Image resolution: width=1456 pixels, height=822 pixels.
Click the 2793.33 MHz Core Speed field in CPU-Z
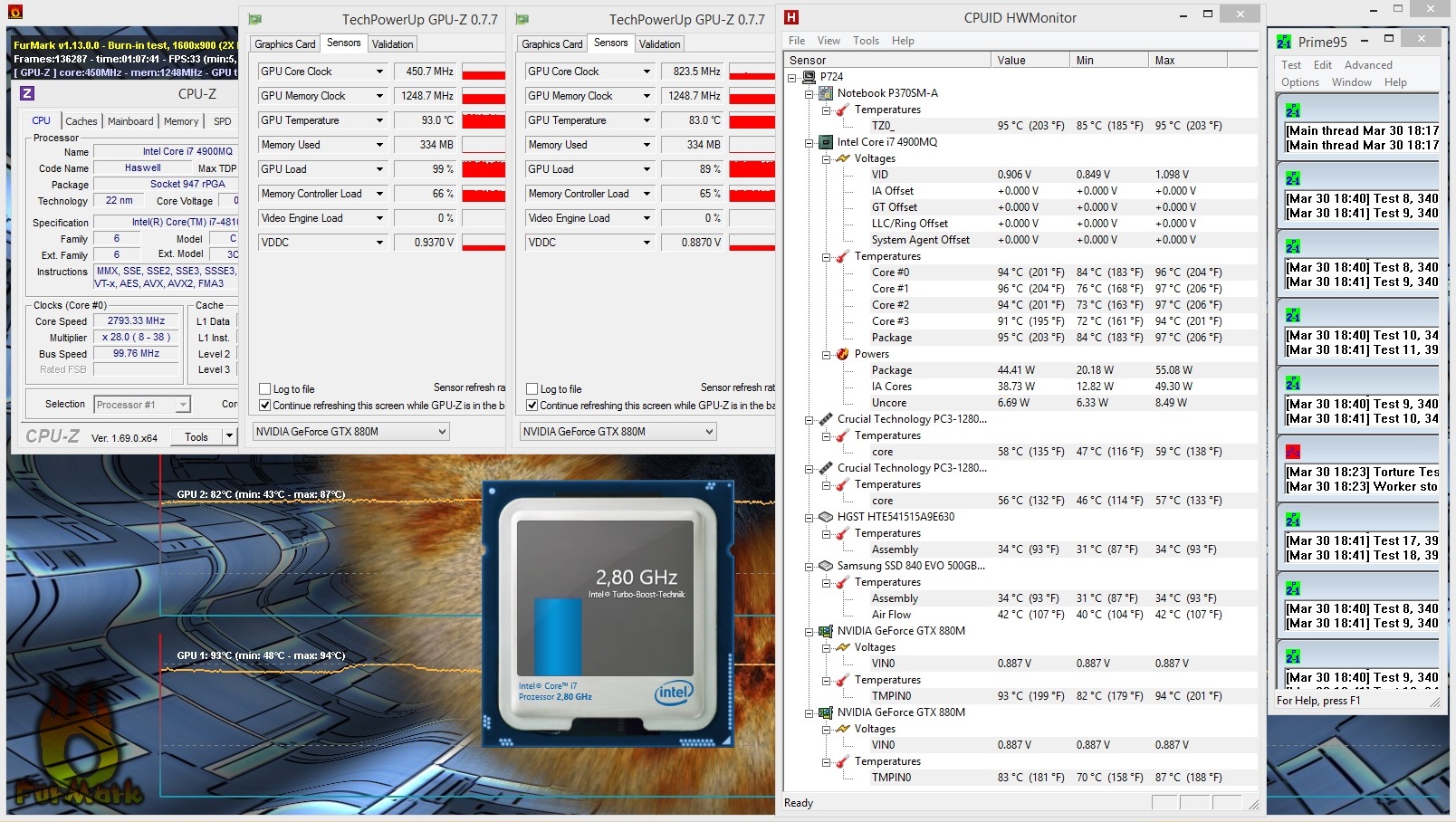point(136,321)
